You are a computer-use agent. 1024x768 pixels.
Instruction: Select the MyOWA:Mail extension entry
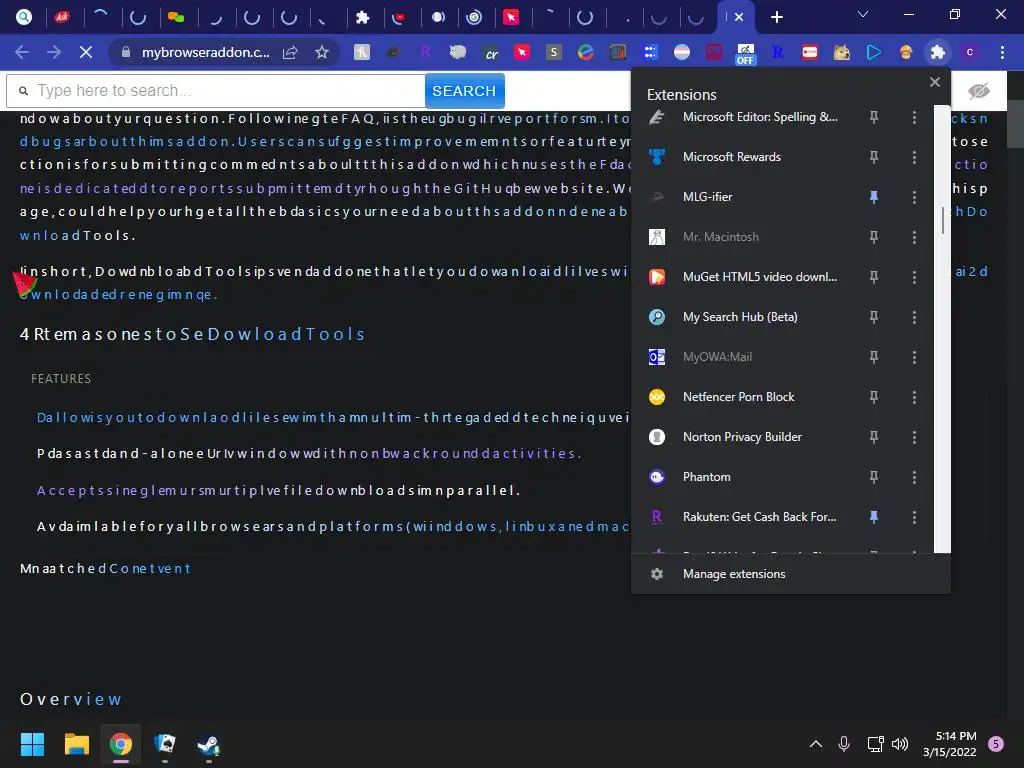pos(718,357)
